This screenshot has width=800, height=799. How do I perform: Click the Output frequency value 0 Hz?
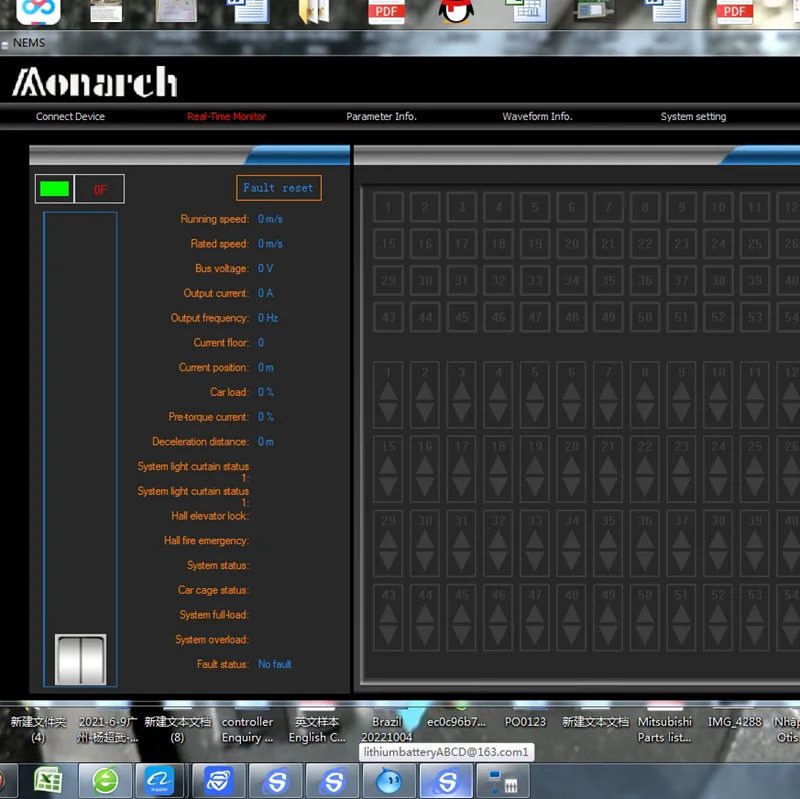268,318
